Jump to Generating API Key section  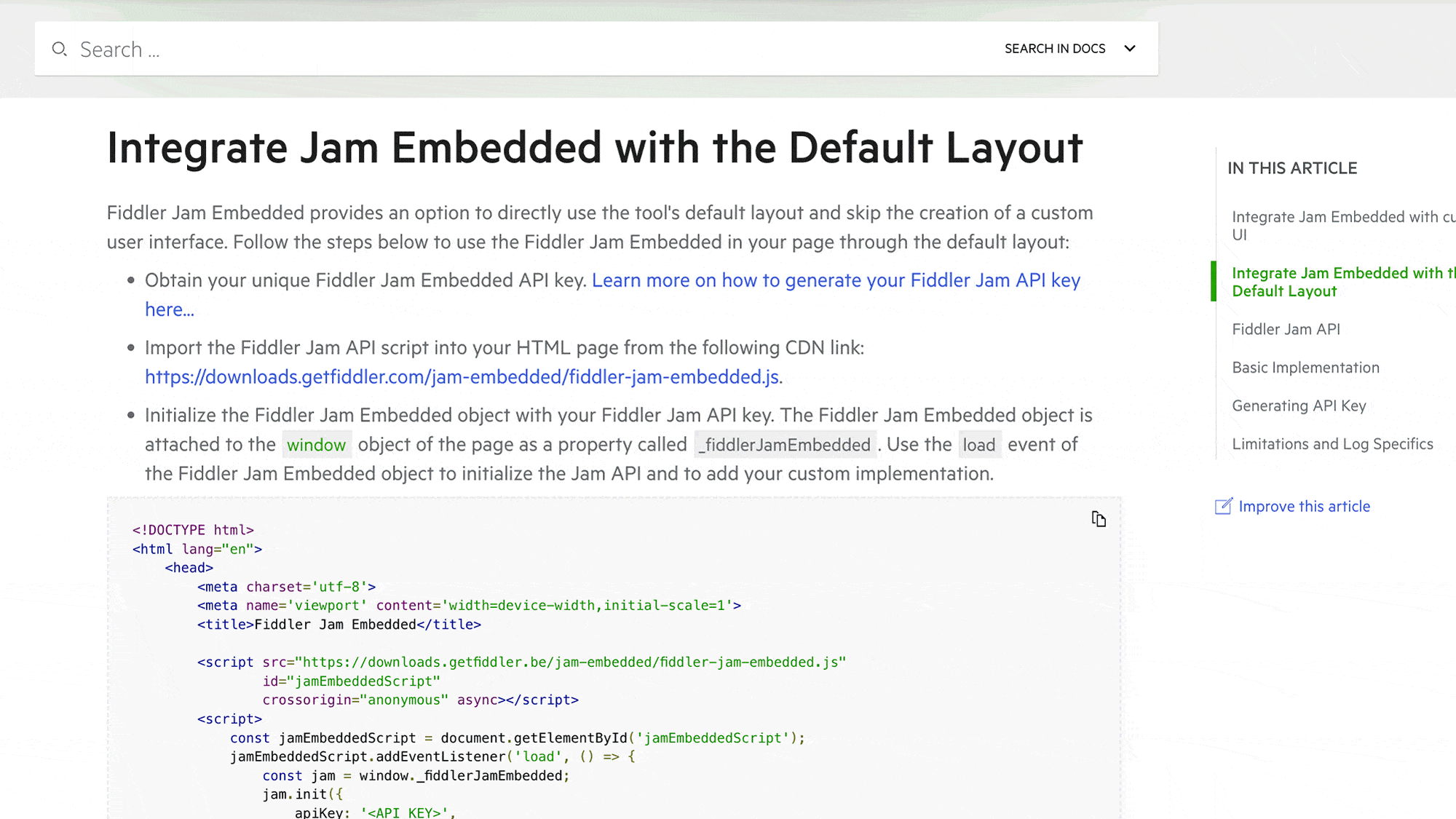point(1299,405)
